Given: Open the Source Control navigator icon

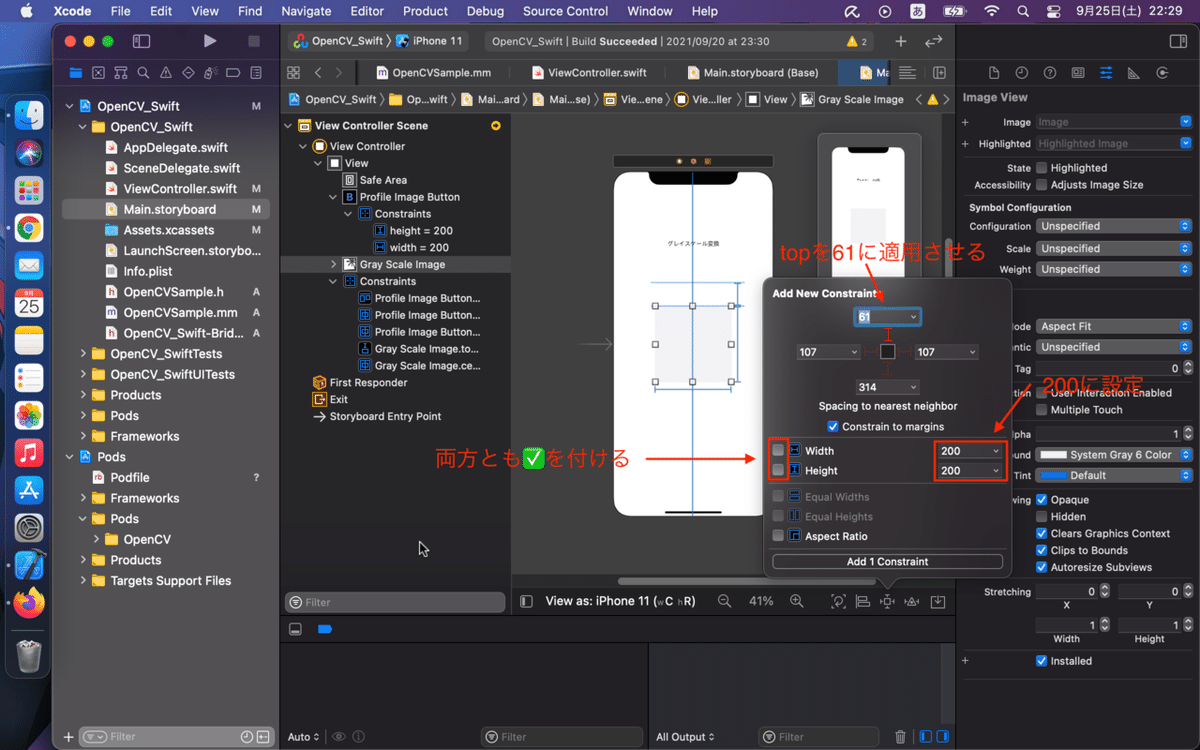Looking at the screenshot, I should [98, 73].
